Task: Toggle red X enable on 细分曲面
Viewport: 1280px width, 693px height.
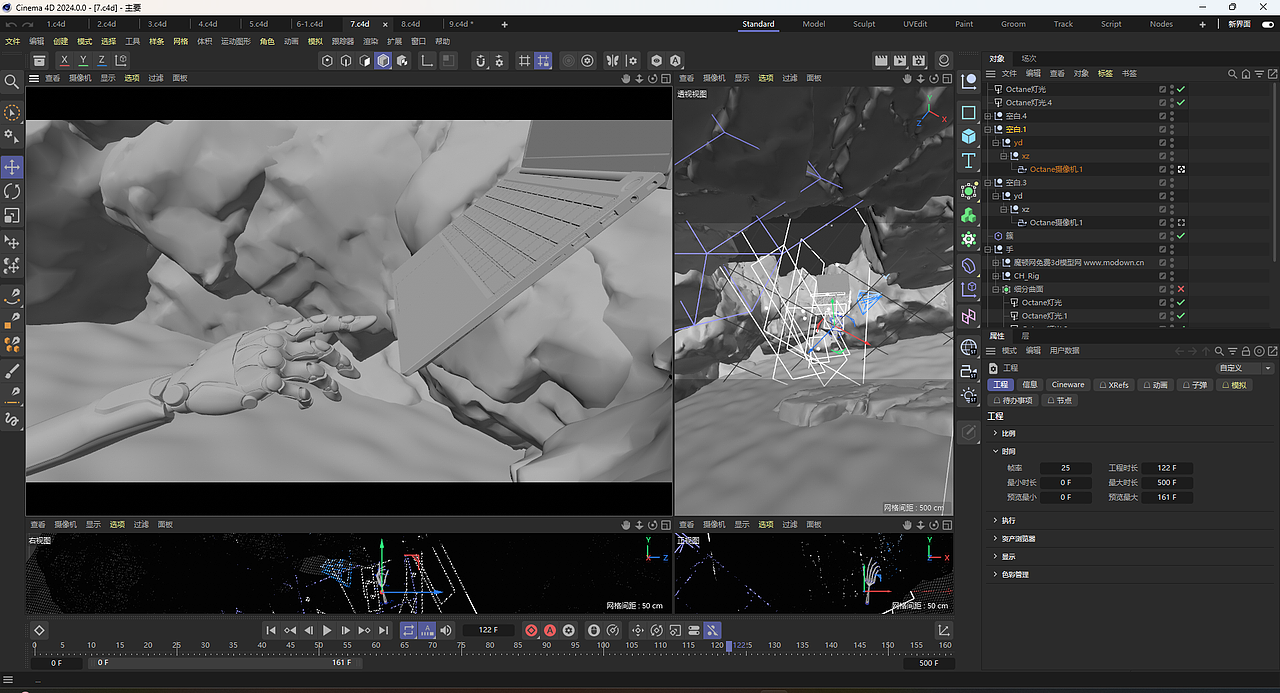Action: pos(1181,289)
